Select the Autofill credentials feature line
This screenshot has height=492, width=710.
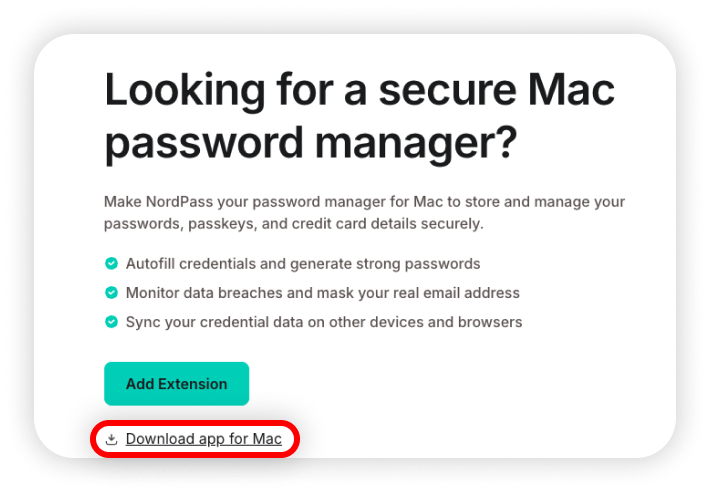point(303,263)
